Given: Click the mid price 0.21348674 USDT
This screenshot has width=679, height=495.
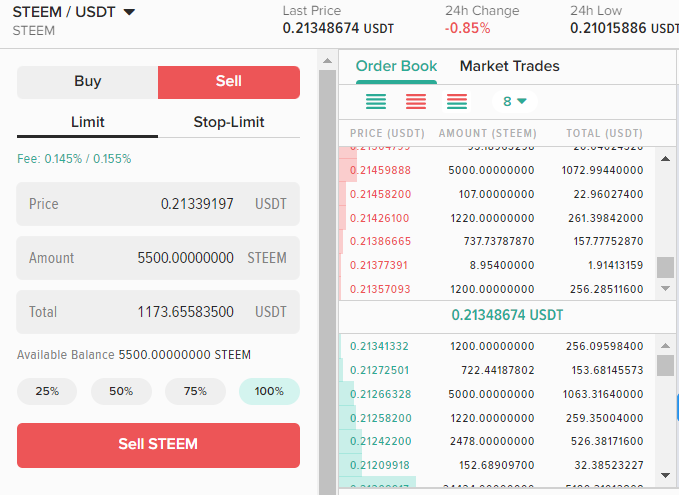Looking at the screenshot, I should (x=507, y=315).
